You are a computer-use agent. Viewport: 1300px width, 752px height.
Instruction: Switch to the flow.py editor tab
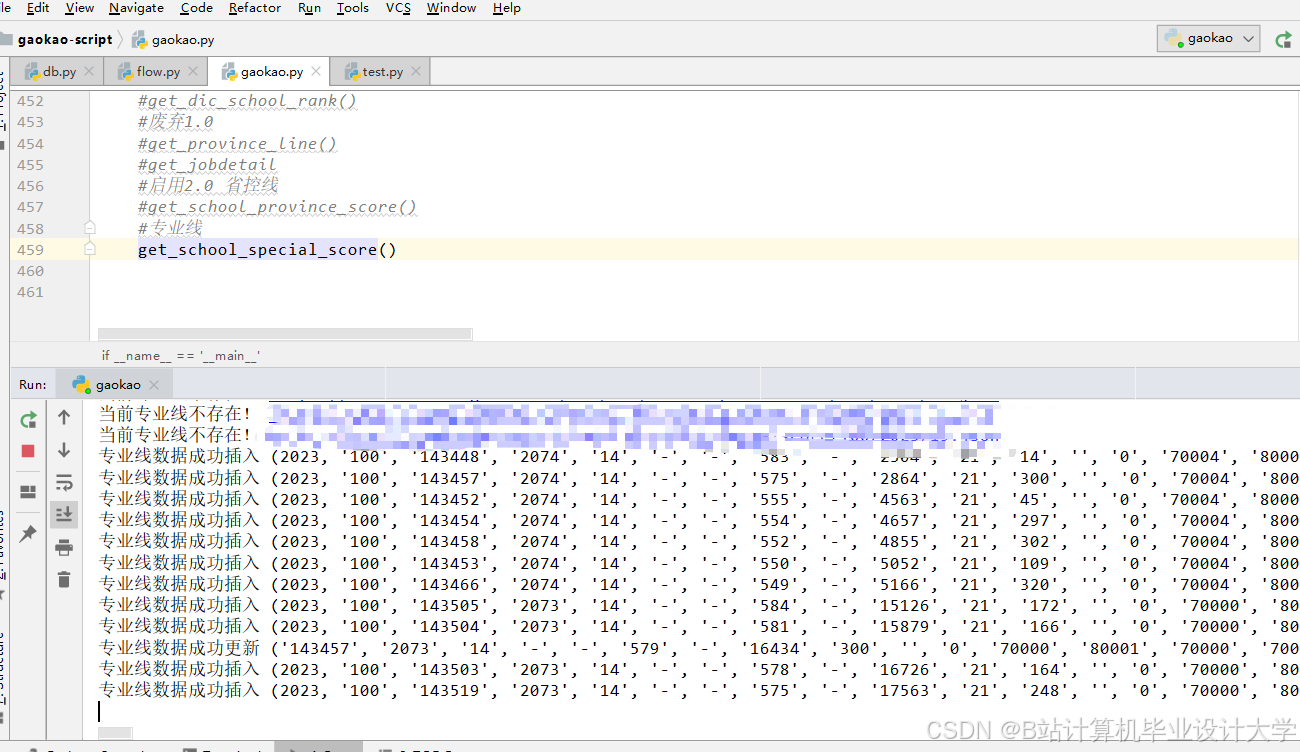tap(158, 72)
